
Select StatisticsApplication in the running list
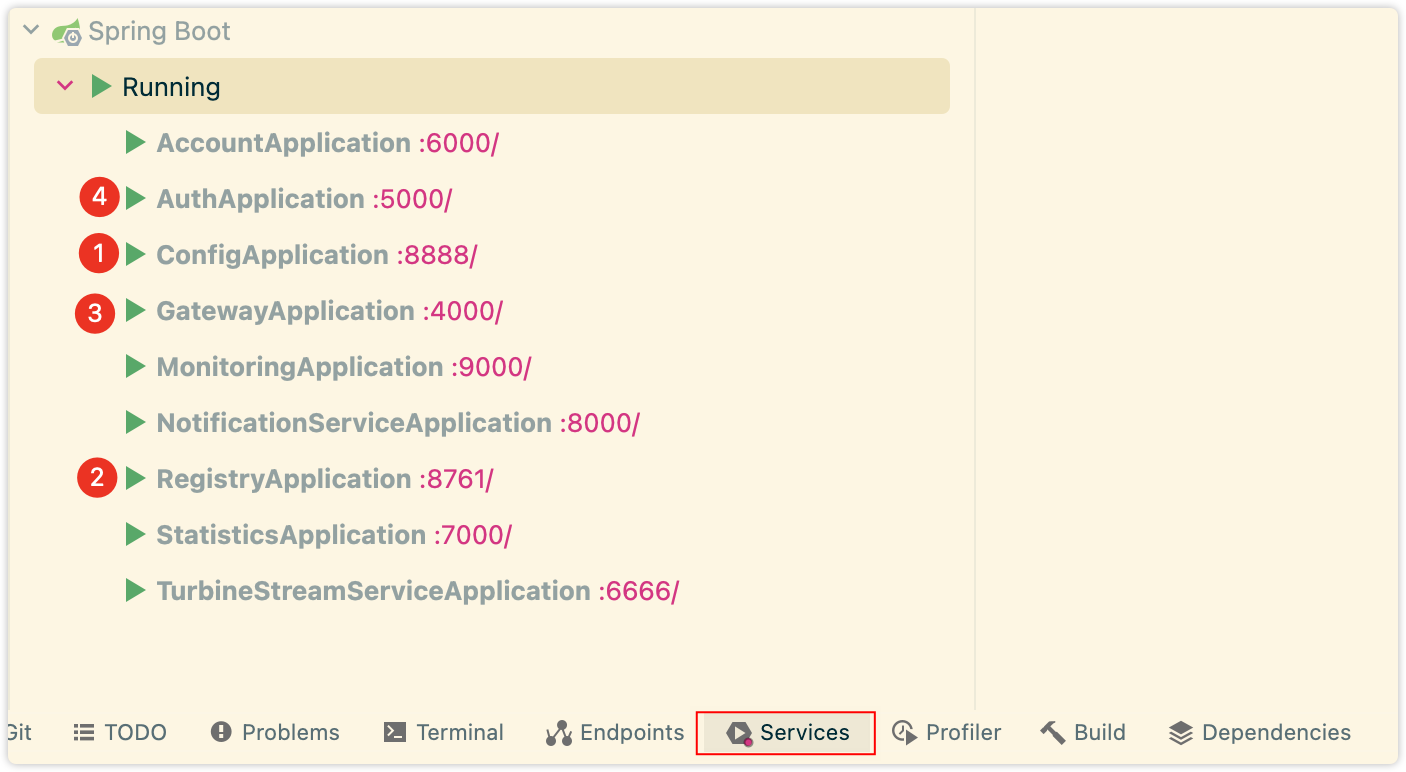coord(291,535)
